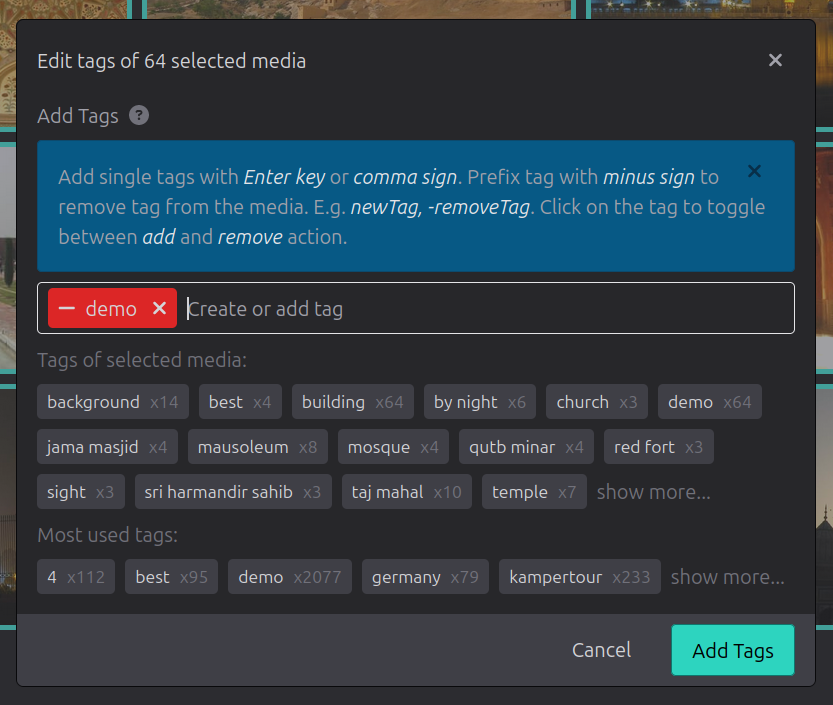This screenshot has height=705, width=833.
Task: Pick kampertour from most used tags
Action: click(x=579, y=577)
